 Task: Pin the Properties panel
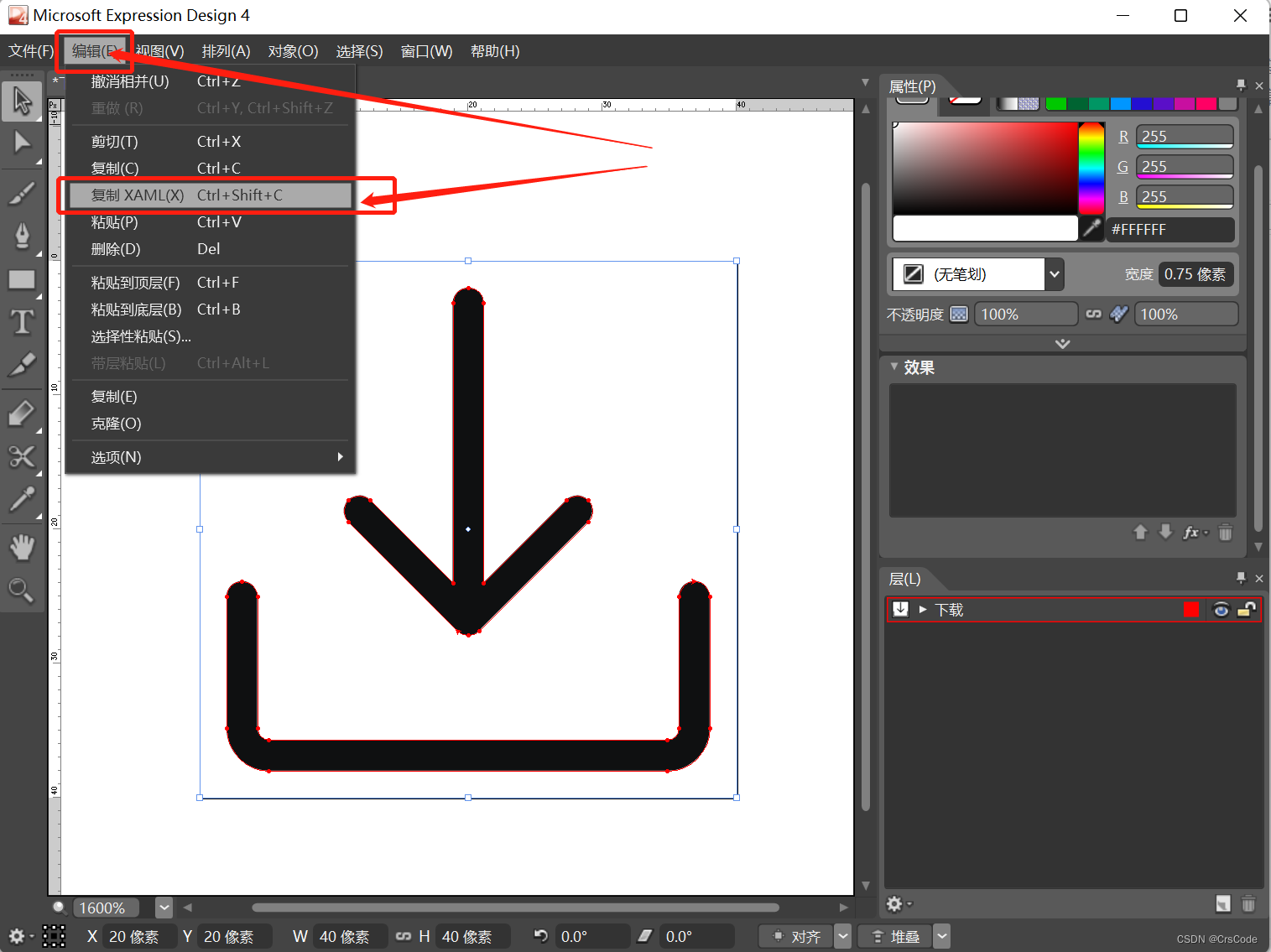pyautogui.click(x=1241, y=85)
